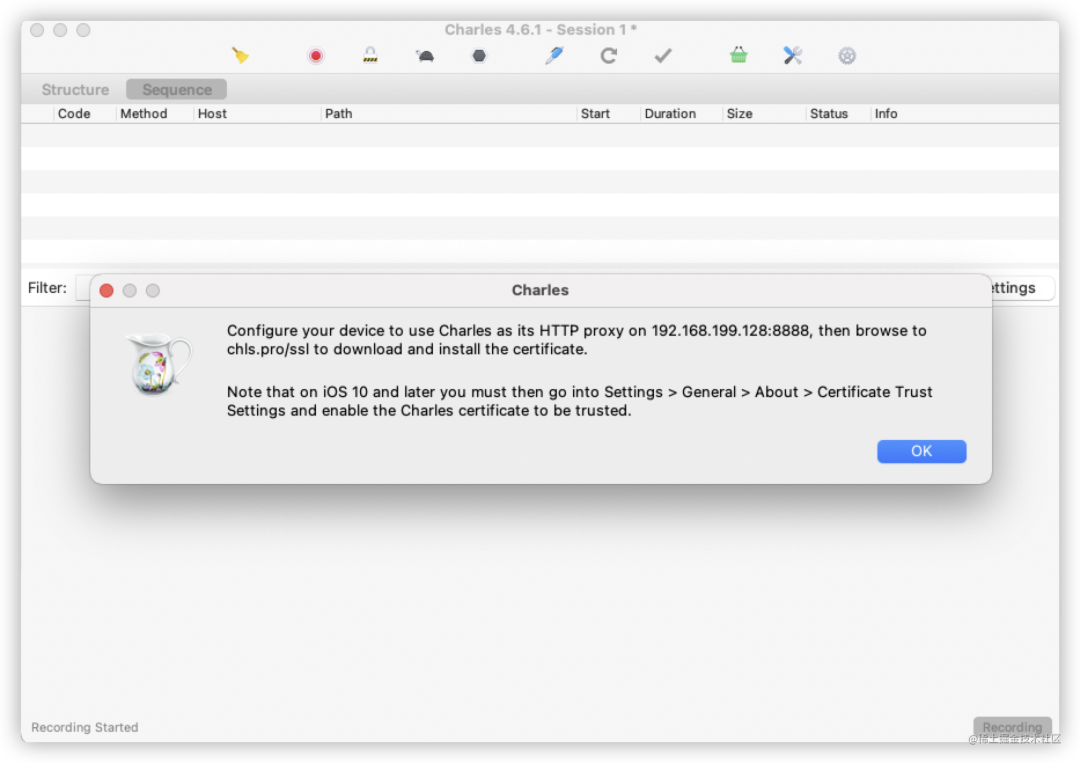
Task: Sort by the Host column header
Action: 212,114
